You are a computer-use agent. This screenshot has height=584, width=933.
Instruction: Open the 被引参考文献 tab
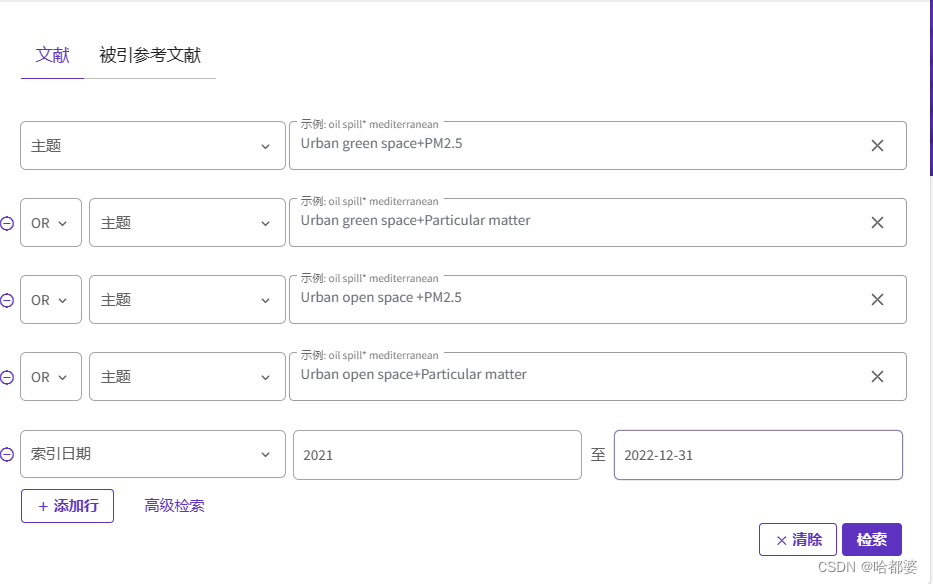click(x=150, y=55)
